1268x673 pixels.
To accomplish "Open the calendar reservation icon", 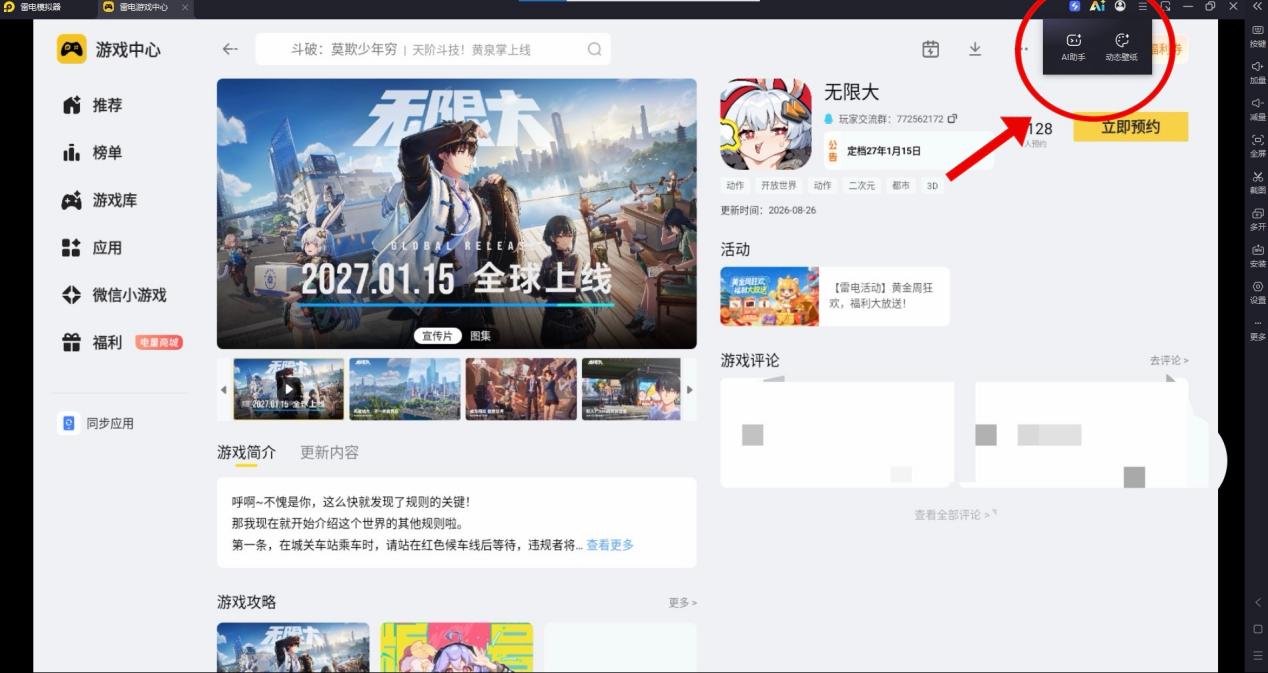I will [931, 49].
